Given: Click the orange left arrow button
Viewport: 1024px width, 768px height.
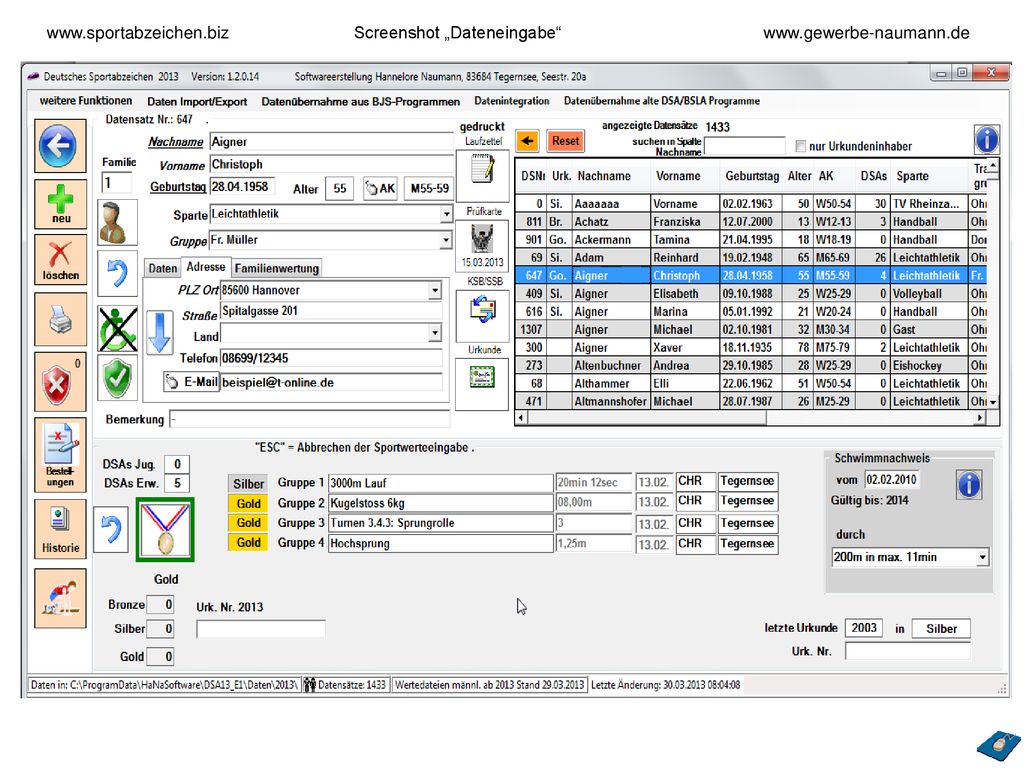Looking at the screenshot, I should point(527,140).
